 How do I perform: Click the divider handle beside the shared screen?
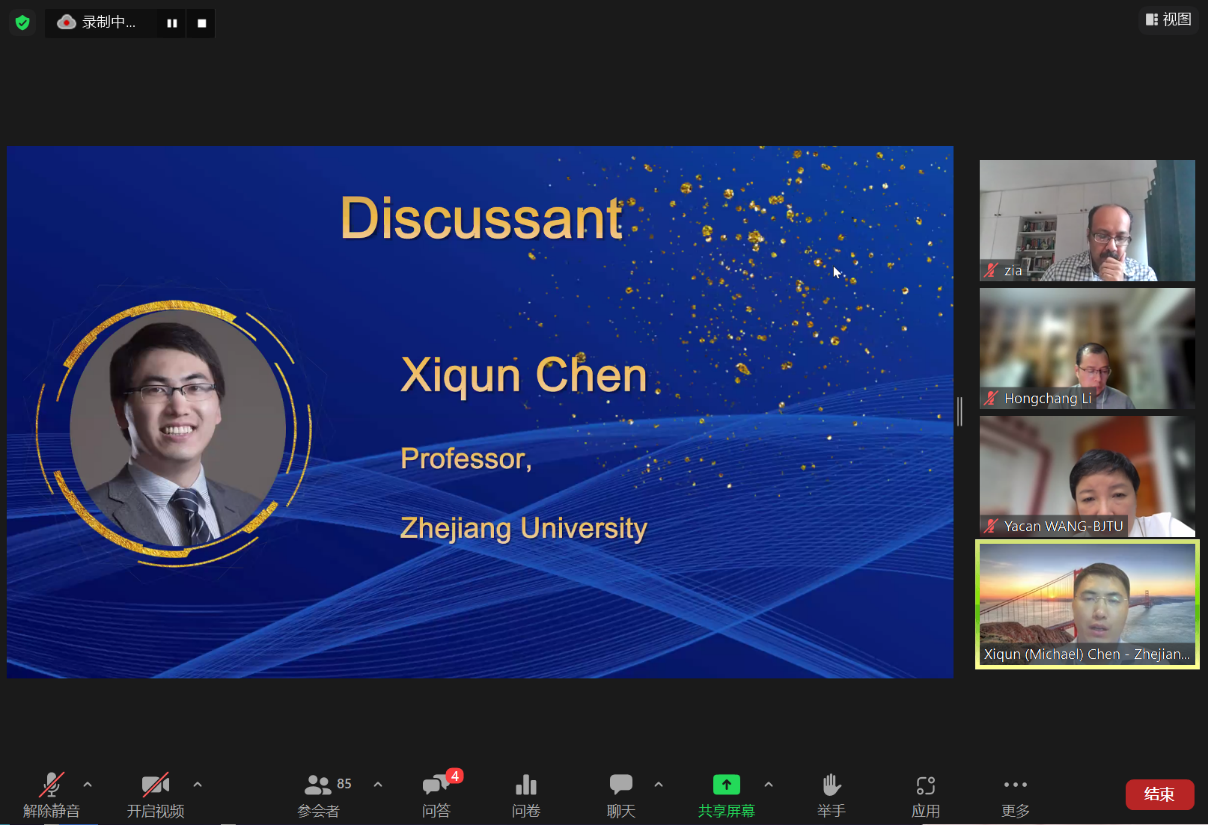coord(960,411)
